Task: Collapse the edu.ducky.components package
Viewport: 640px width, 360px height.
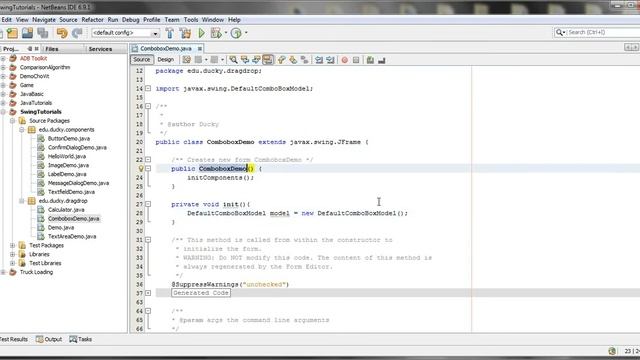Action: coord(22,130)
